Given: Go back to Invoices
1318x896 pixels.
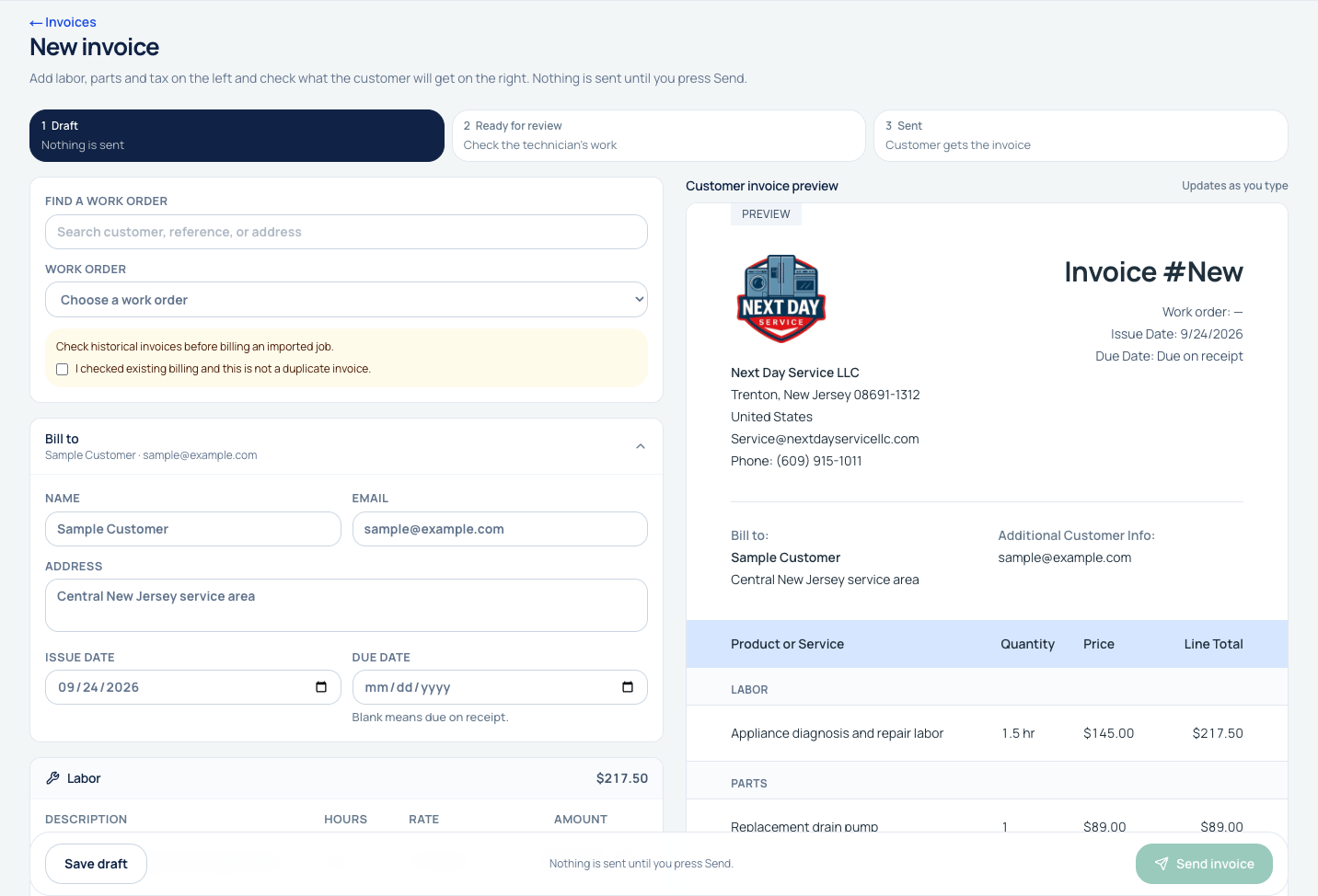Looking at the screenshot, I should point(63,22).
